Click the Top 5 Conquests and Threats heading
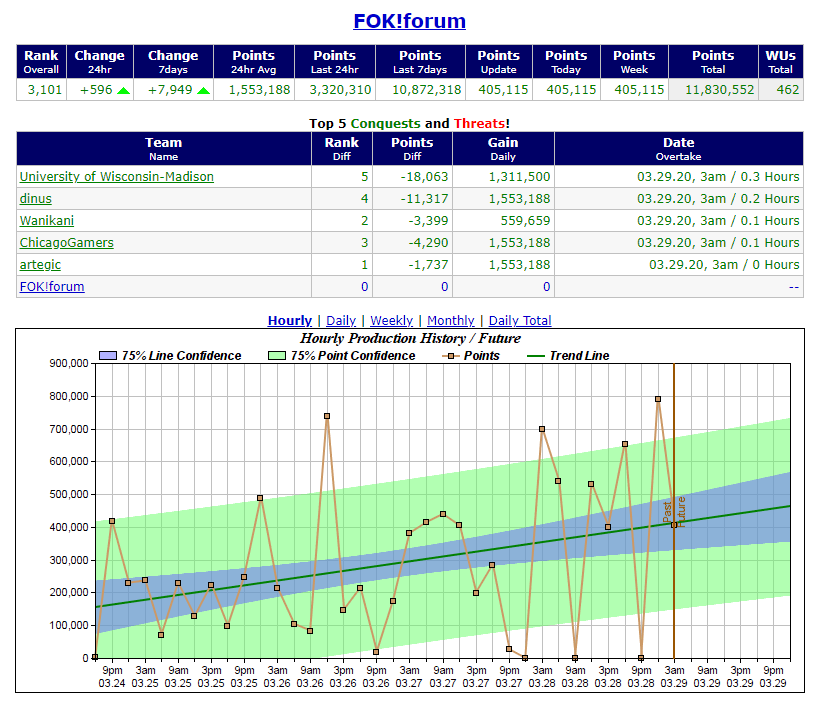This screenshot has width=815, height=704. click(x=410, y=123)
